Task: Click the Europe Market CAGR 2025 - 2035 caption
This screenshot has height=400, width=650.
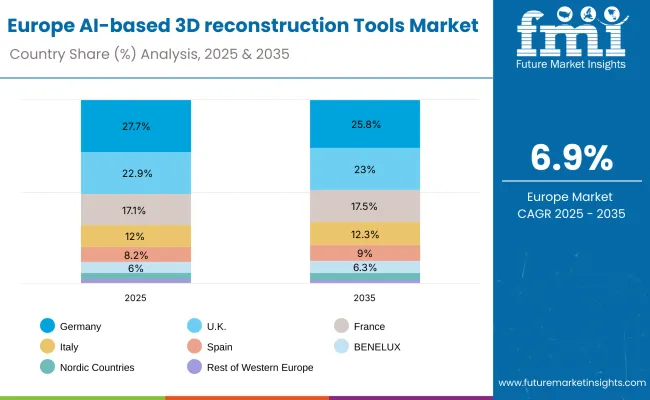Action: pyautogui.click(x=571, y=205)
